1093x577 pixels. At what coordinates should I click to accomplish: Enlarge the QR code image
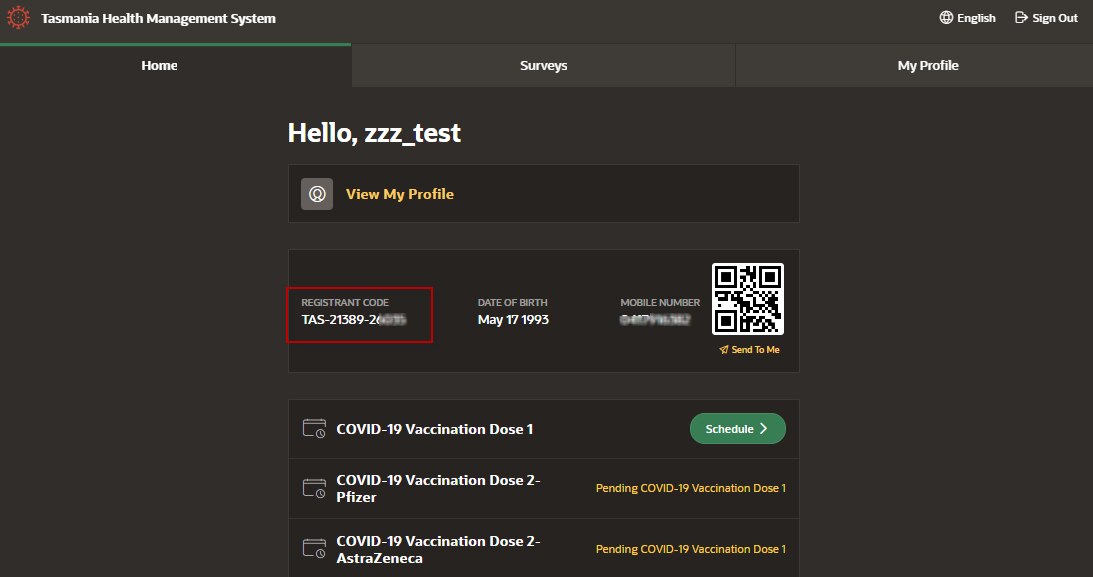[x=747, y=299]
